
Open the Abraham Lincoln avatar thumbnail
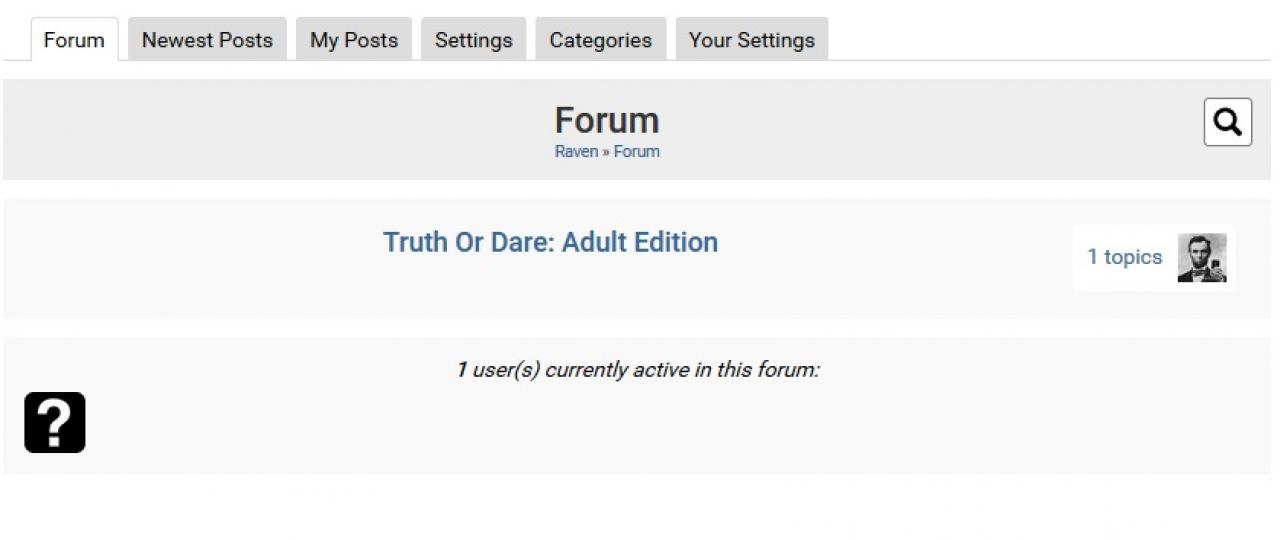[x=1202, y=258]
